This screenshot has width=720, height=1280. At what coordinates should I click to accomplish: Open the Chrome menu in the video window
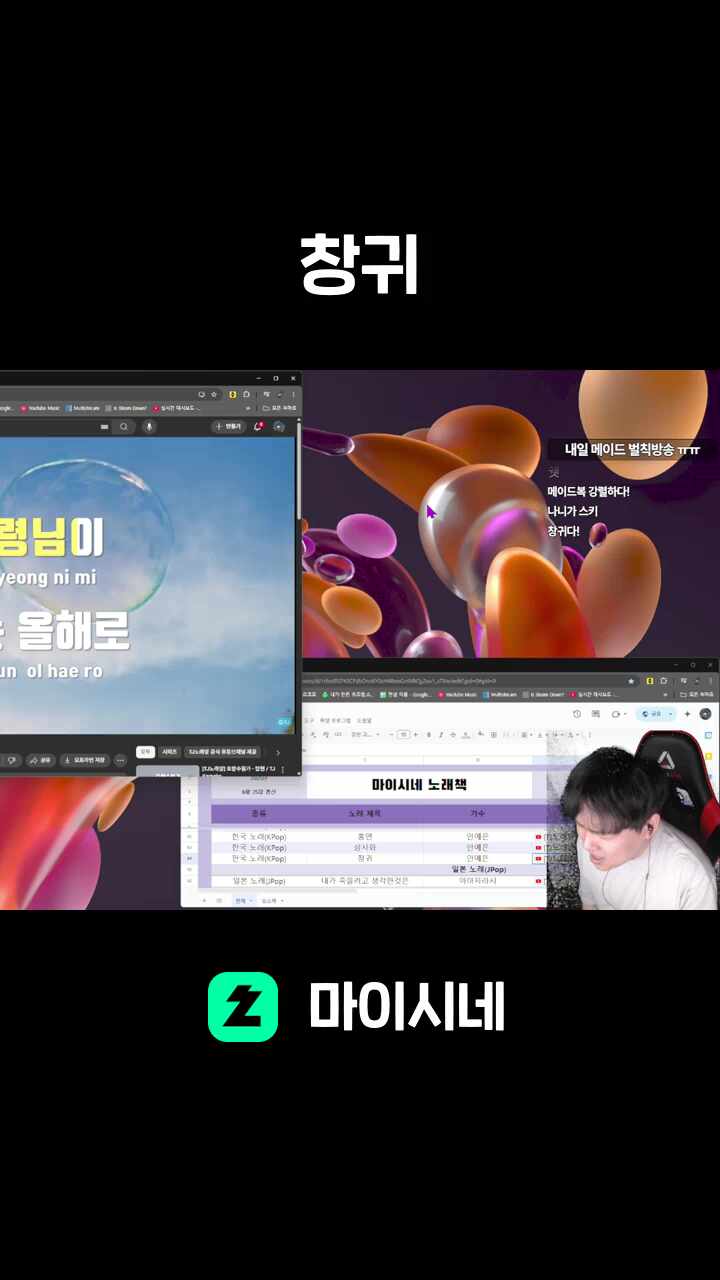(292, 394)
